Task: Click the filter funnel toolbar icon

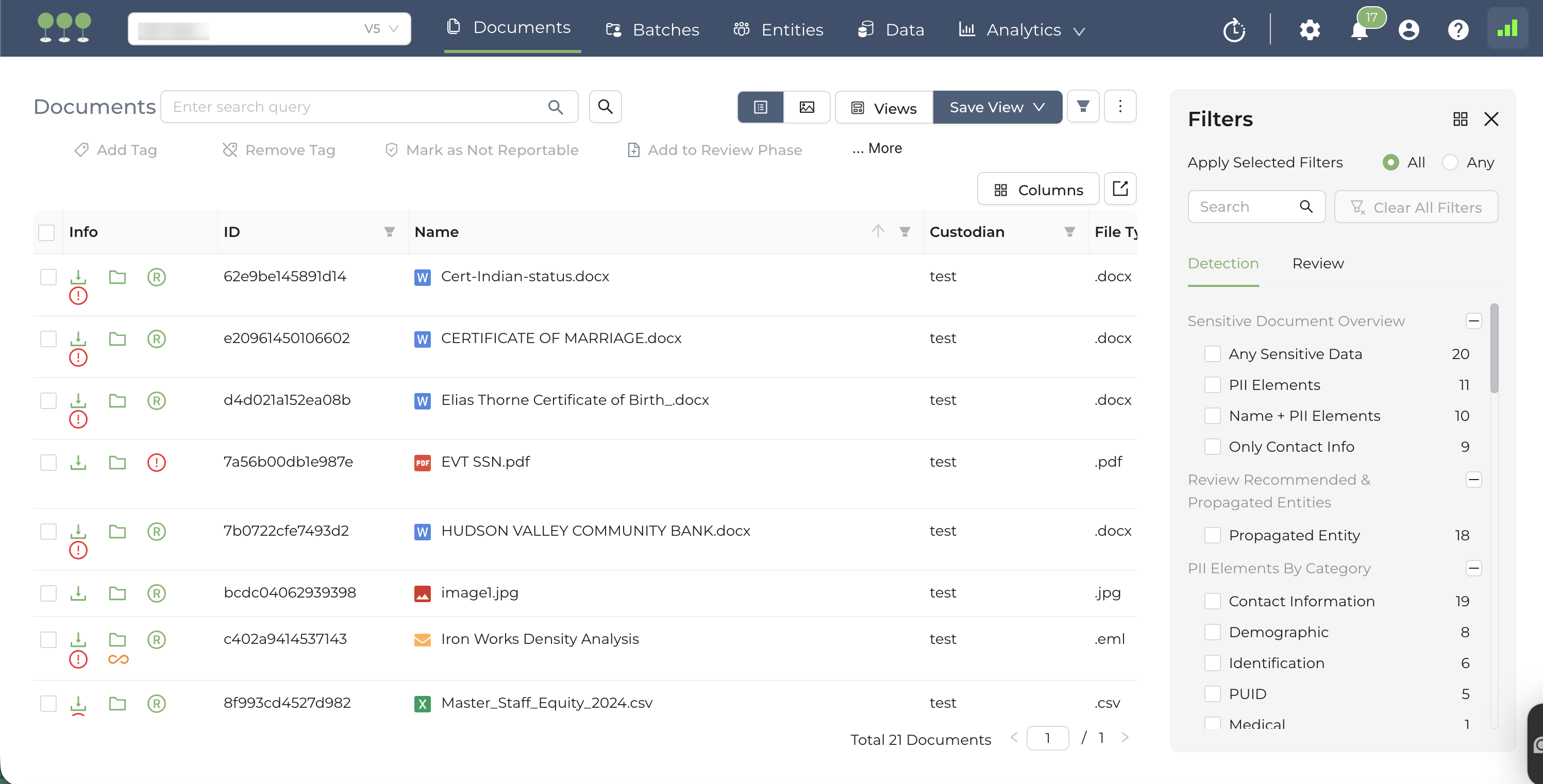Action: (1083, 107)
